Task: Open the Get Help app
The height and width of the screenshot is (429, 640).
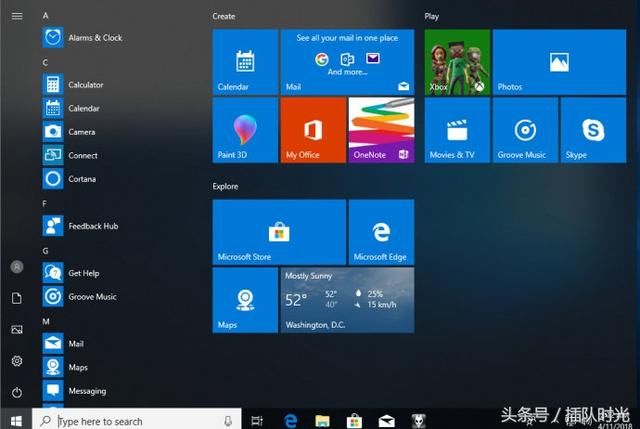Action: pos(71,273)
